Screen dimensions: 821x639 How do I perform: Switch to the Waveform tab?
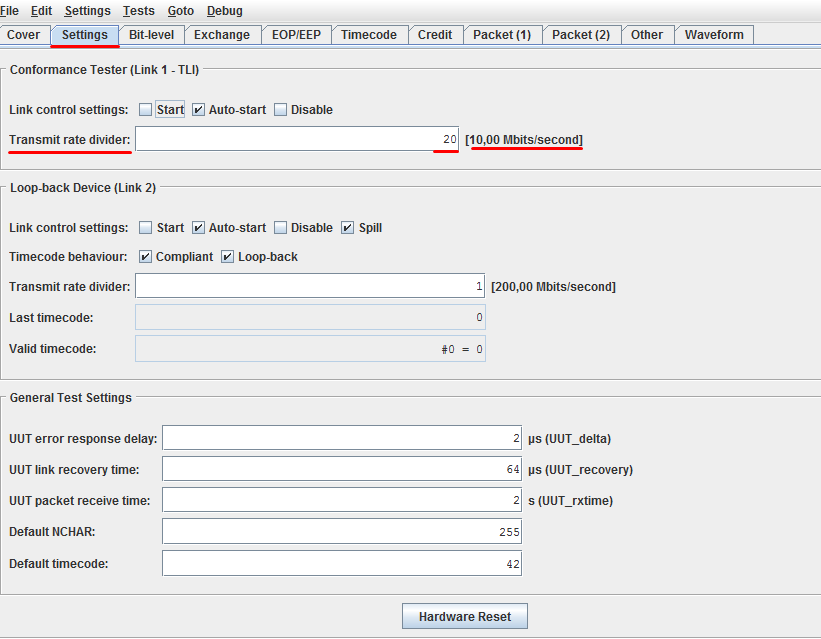[x=714, y=35]
